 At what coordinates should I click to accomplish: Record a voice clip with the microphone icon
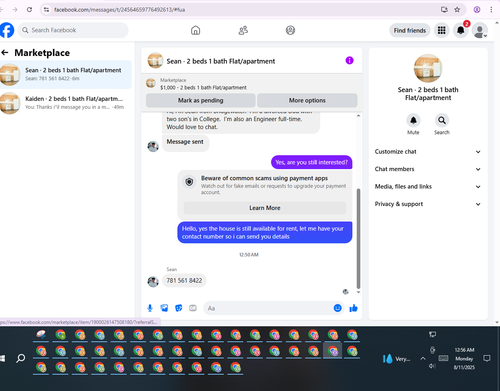coord(150,308)
